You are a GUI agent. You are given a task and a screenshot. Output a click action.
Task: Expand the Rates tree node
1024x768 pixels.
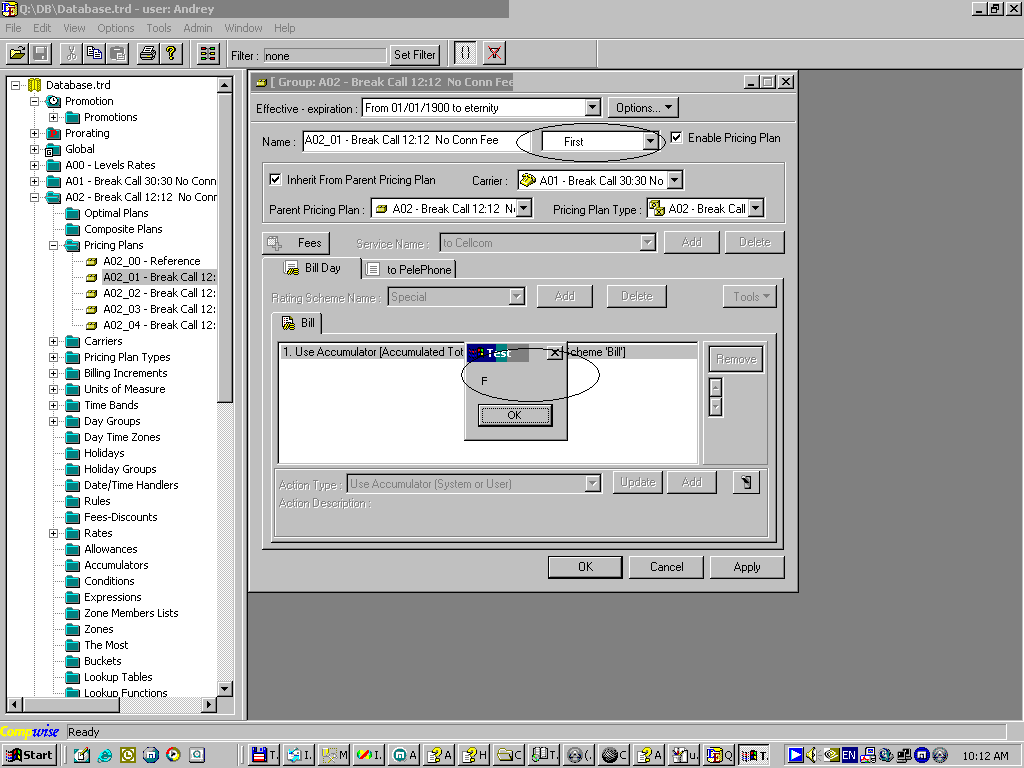tap(54, 533)
